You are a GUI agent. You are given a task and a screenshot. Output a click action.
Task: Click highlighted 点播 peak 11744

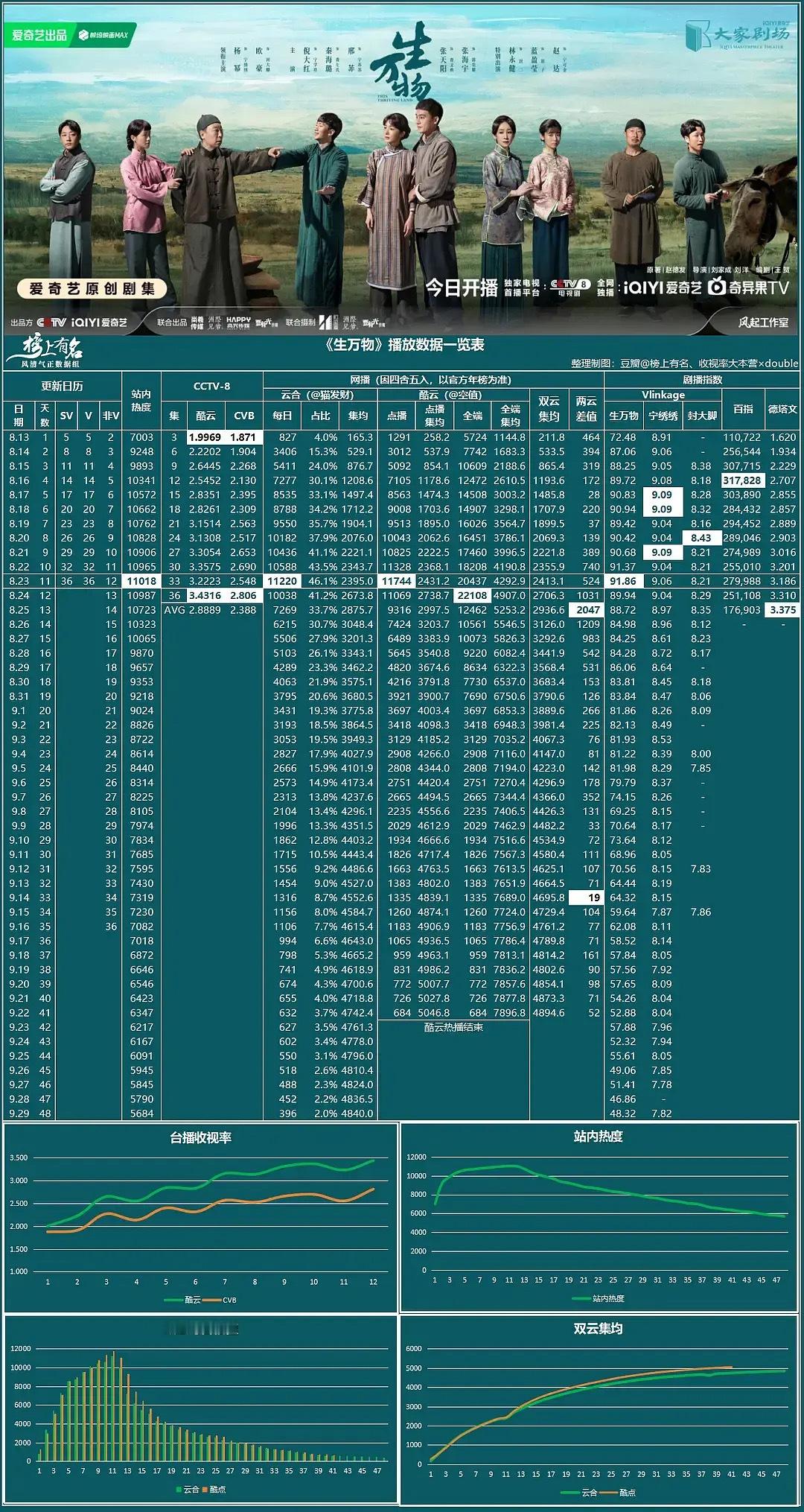pos(397,581)
